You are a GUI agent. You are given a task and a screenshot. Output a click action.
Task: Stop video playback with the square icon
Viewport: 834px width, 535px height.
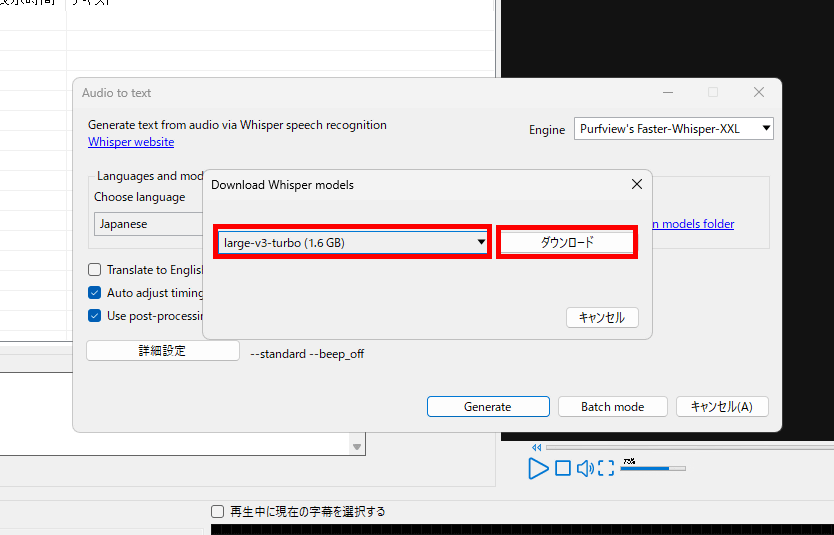[563, 469]
